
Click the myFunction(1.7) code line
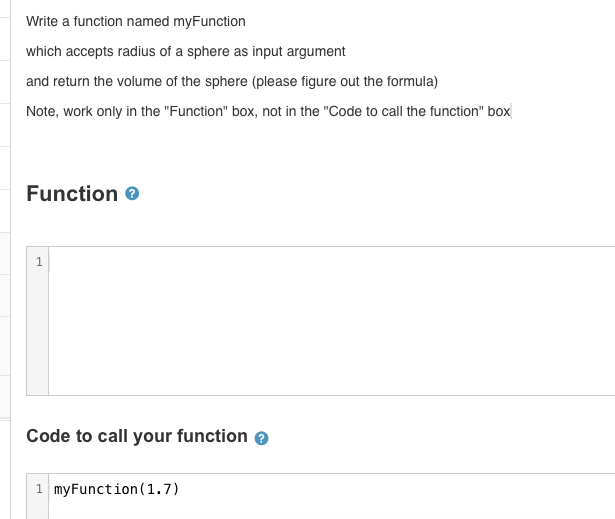pos(116,489)
